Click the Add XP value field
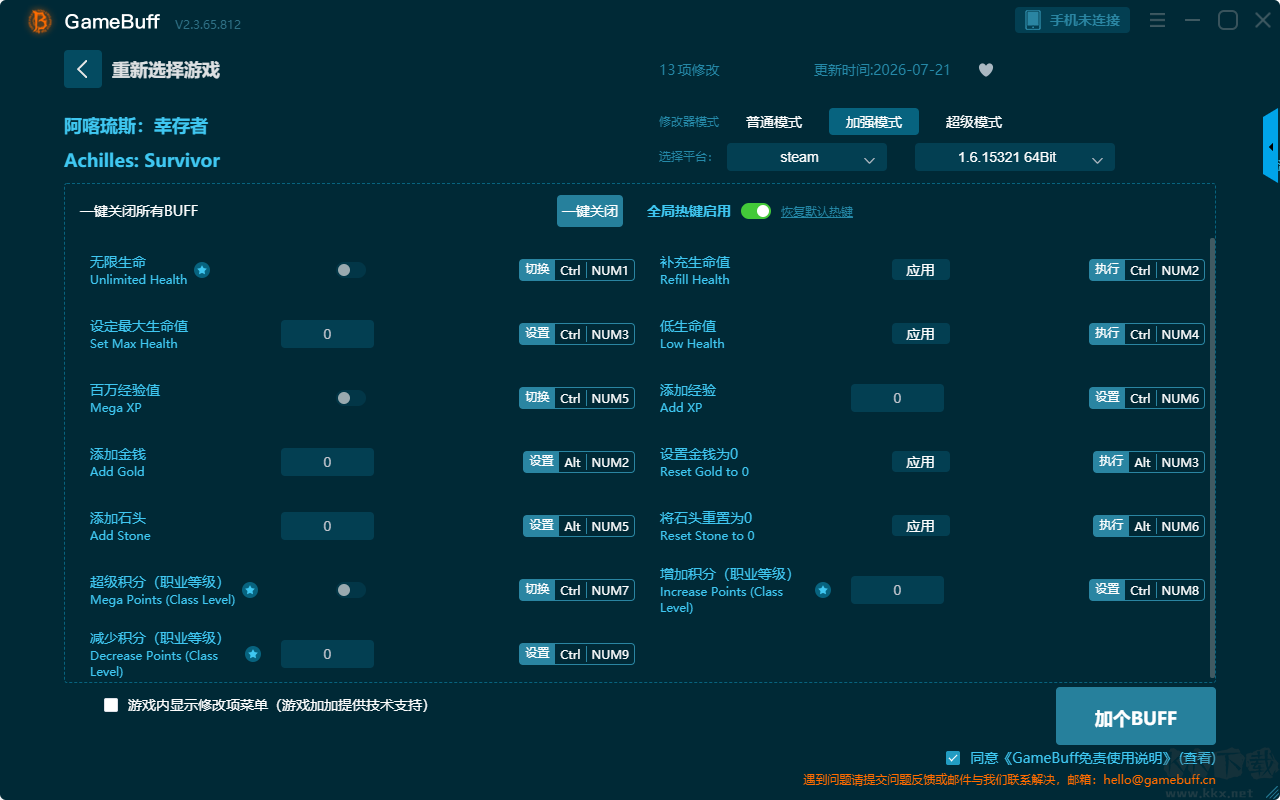Screen dimensions: 1280x800 [x=897, y=398]
